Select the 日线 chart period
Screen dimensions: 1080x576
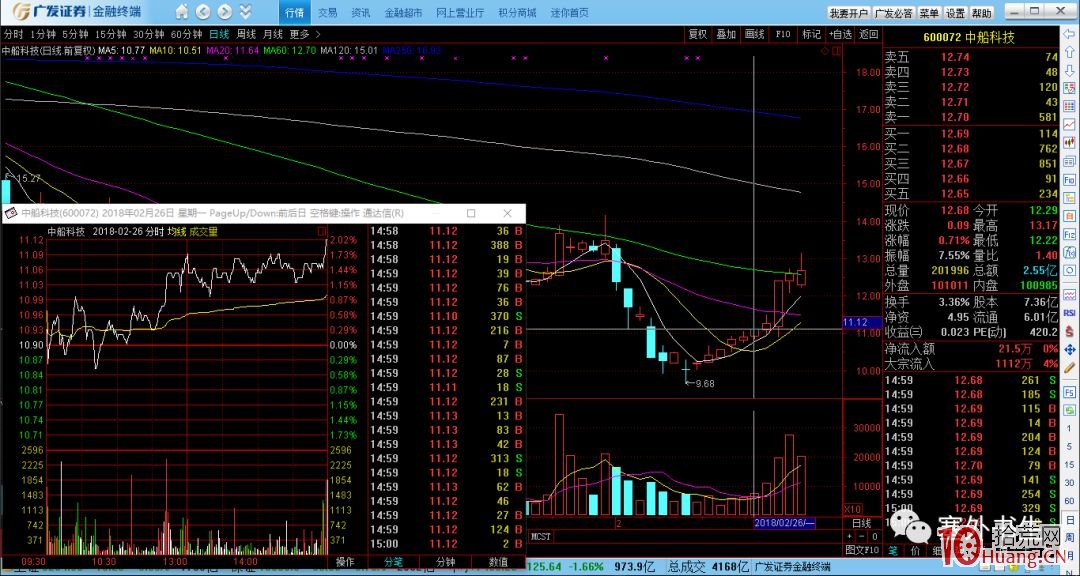pyautogui.click(x=219, y=34)
